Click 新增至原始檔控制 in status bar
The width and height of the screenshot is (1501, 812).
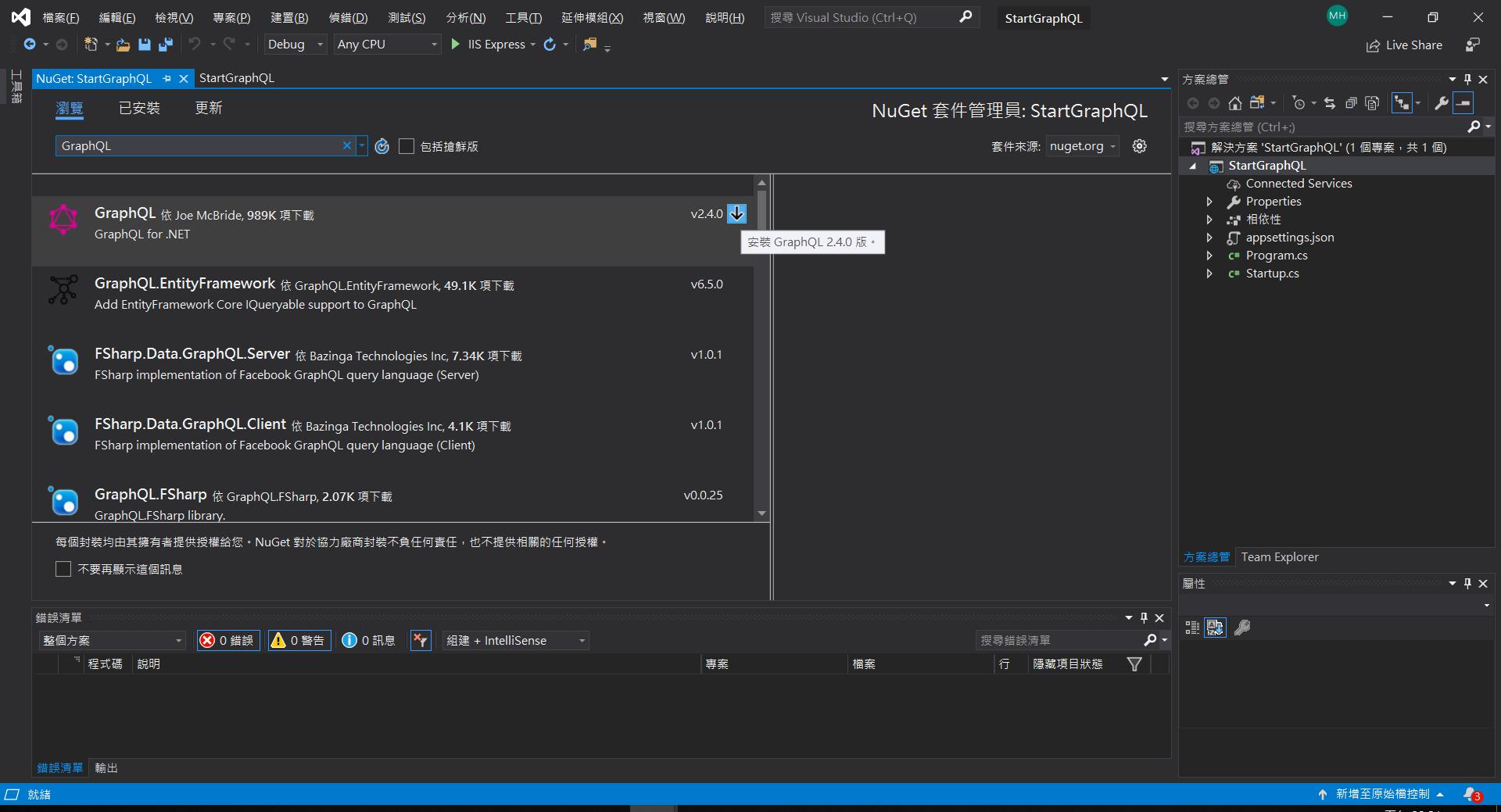(x=1382, y=794)
